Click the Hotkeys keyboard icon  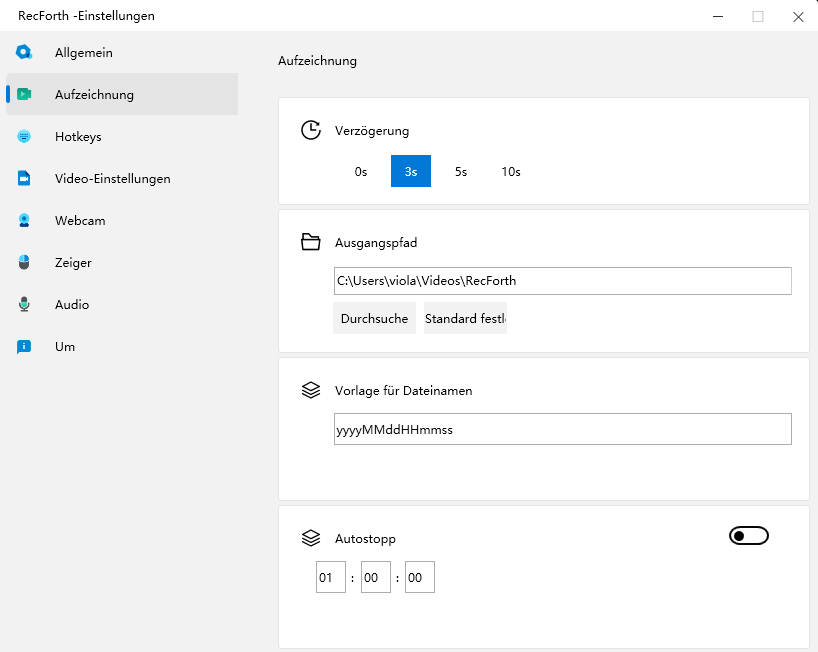[x=24, y=136]
